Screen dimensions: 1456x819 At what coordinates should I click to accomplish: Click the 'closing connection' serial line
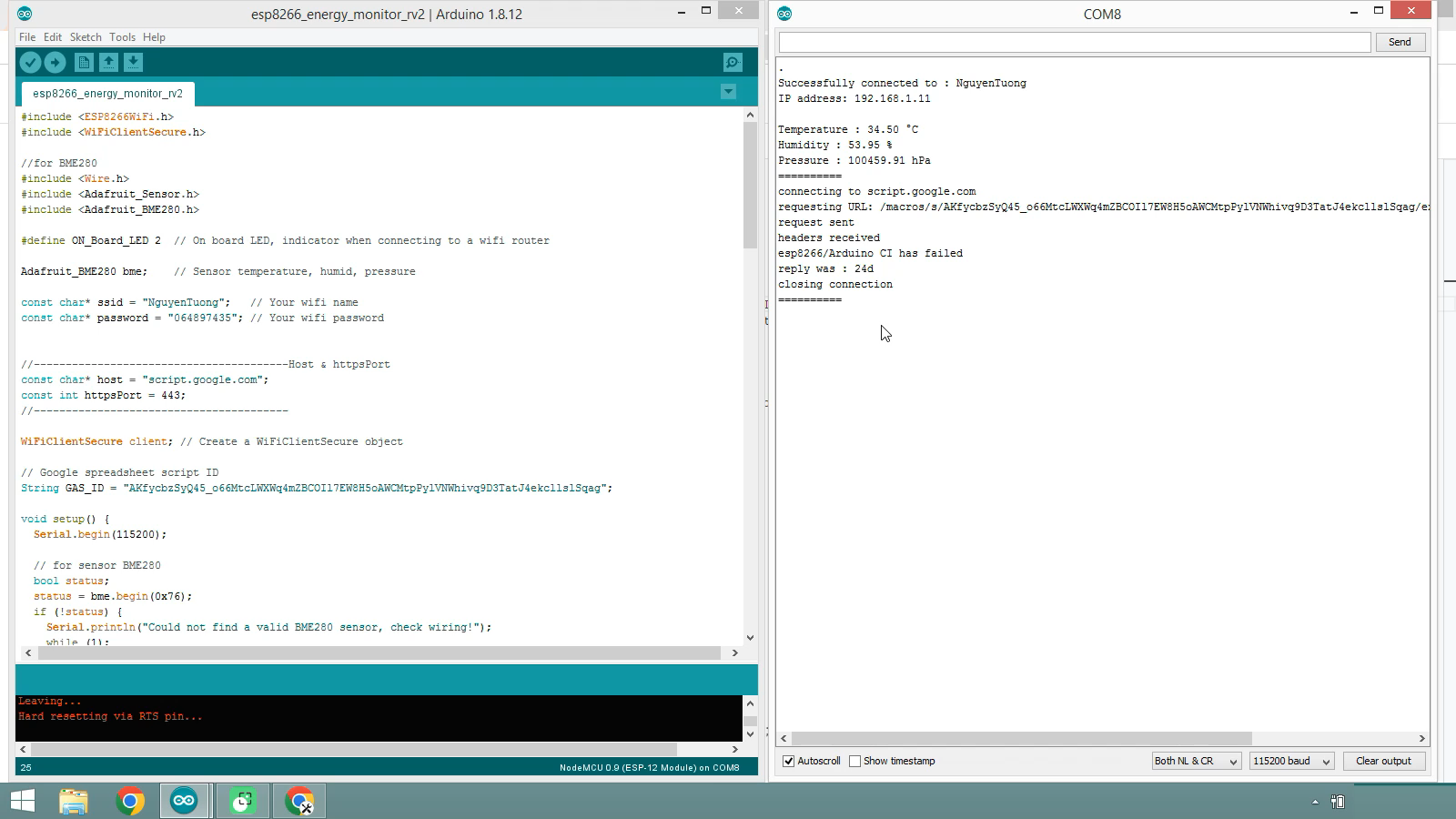click(x=835, y=284)
